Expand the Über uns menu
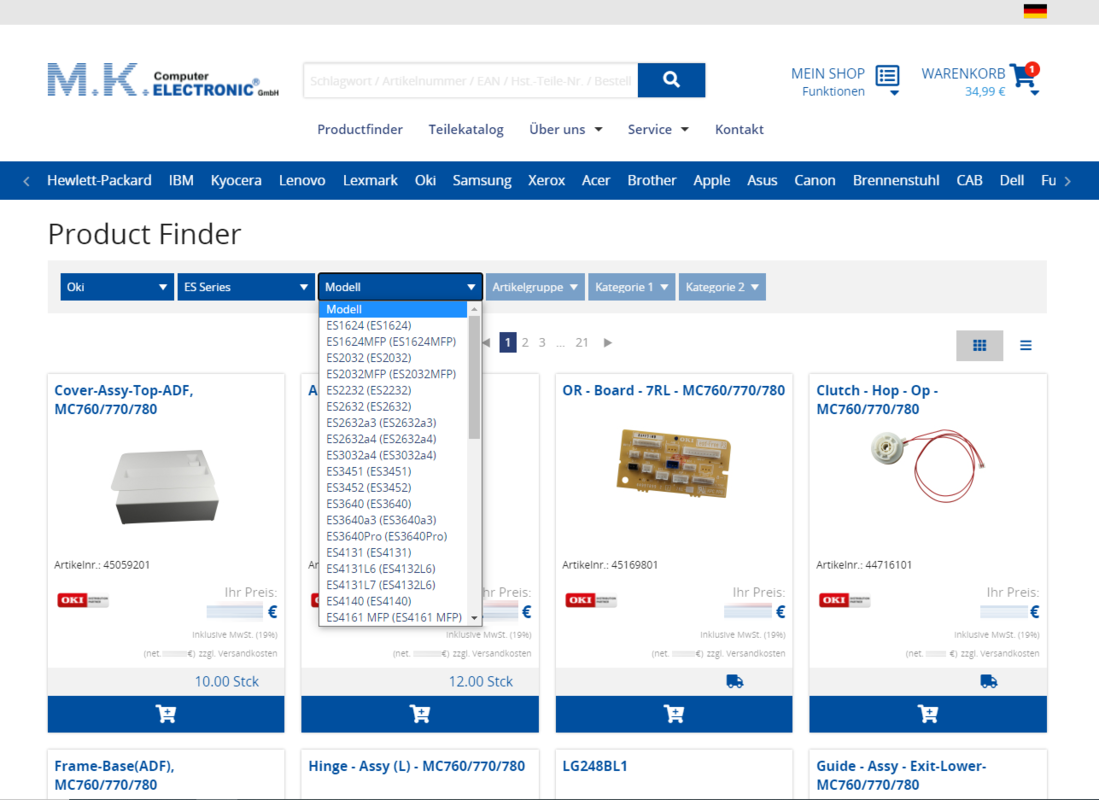Image resolution: width=1099 pixels, height=800 pixels. coord(566,129)
